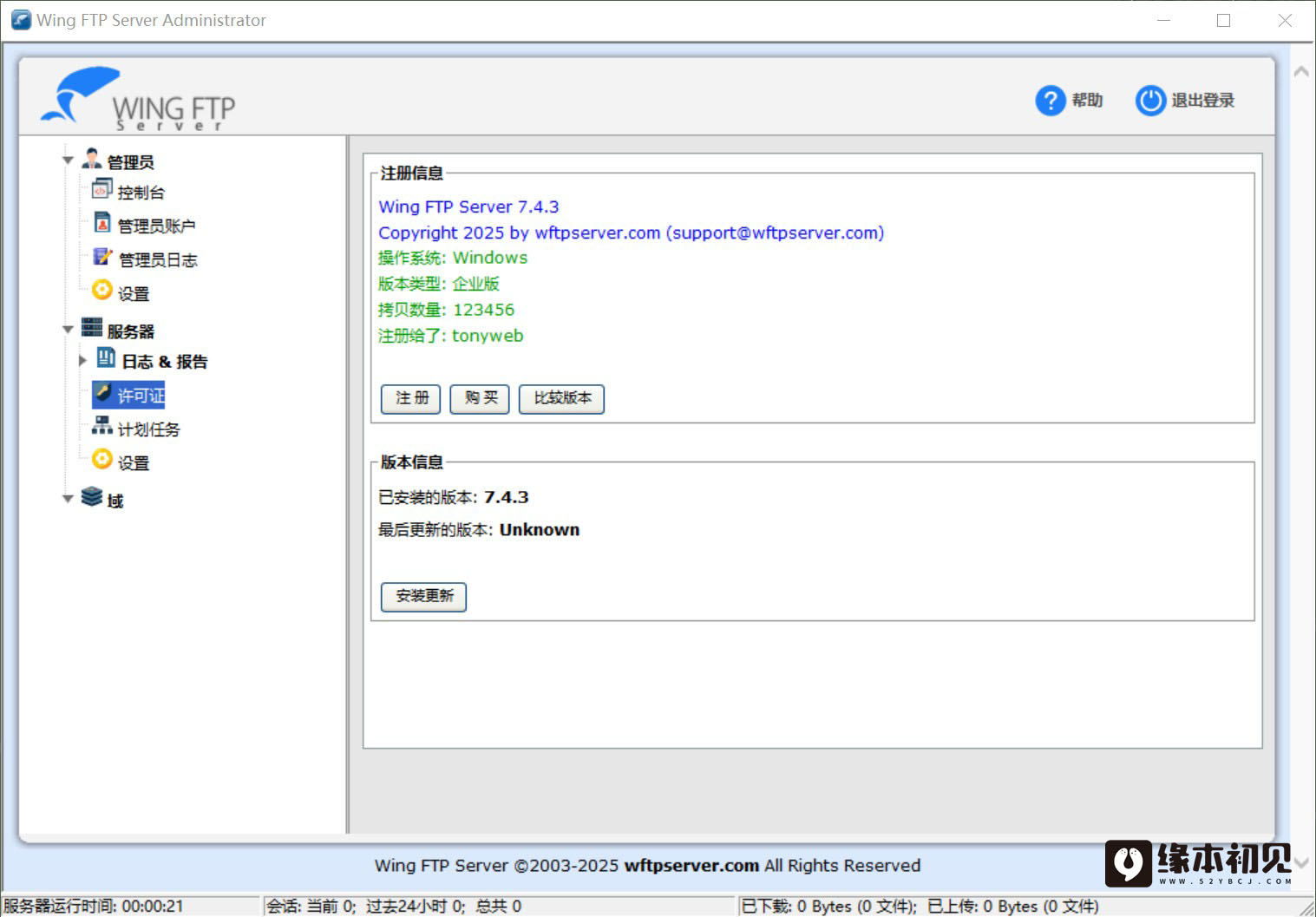Click the 帮助 link text
The width and height of the screenshot is (1316, 917).
coord(1087,101)
